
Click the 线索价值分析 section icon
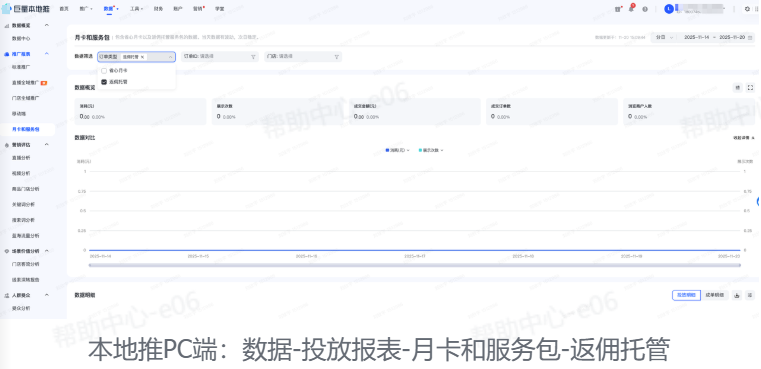click(6, 251)
